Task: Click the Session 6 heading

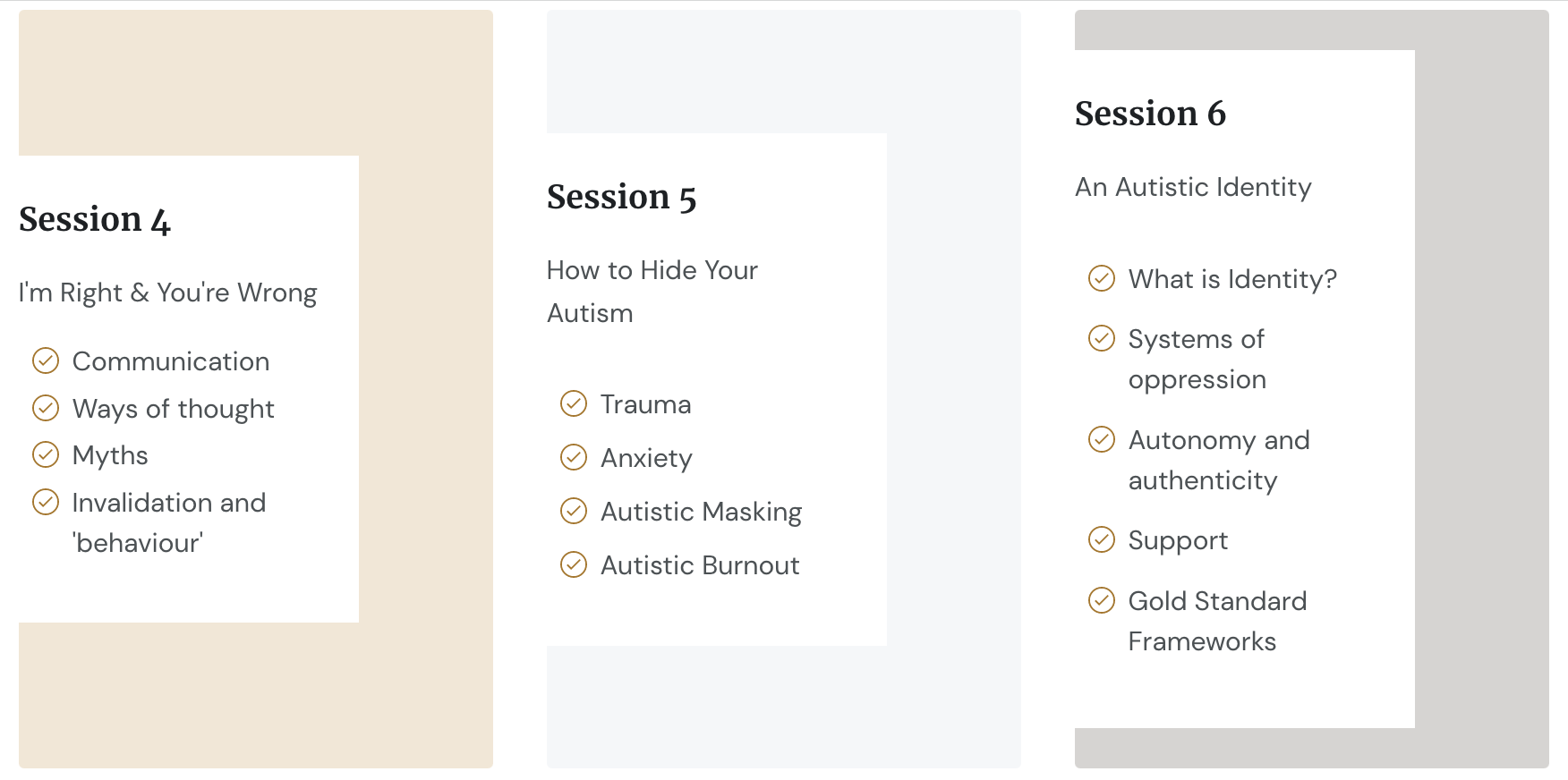Action: pyautogui.click(x=1150, y=114)
